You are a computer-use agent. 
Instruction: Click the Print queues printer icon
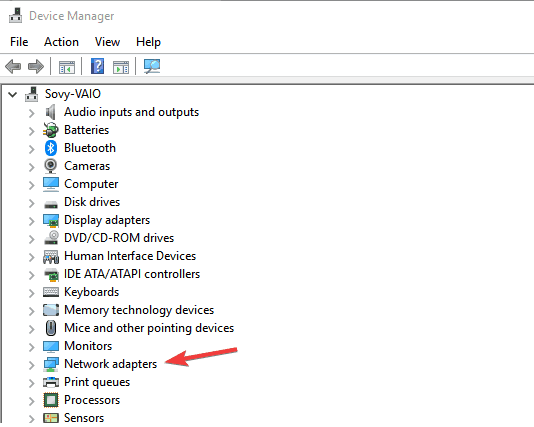[51, 382]
